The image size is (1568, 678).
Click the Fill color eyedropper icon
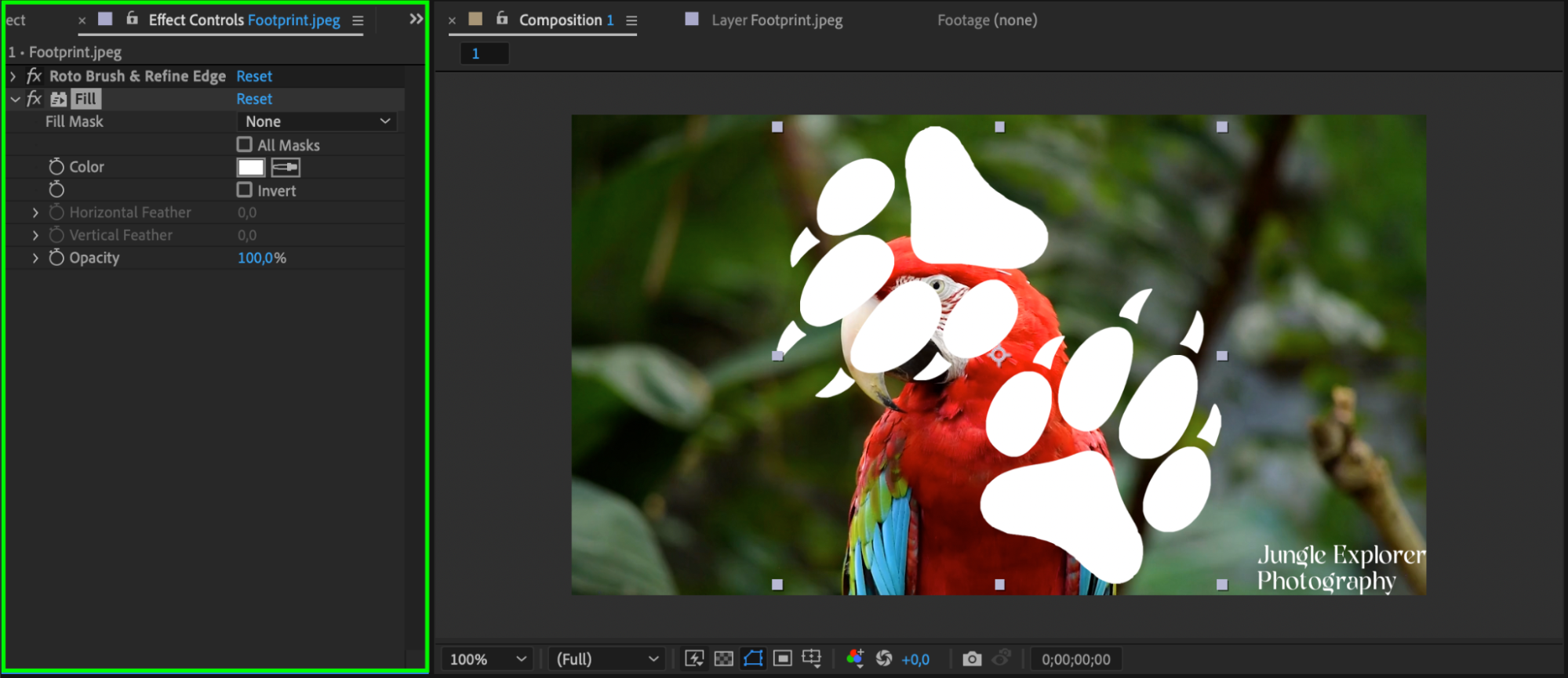[286, 167]
